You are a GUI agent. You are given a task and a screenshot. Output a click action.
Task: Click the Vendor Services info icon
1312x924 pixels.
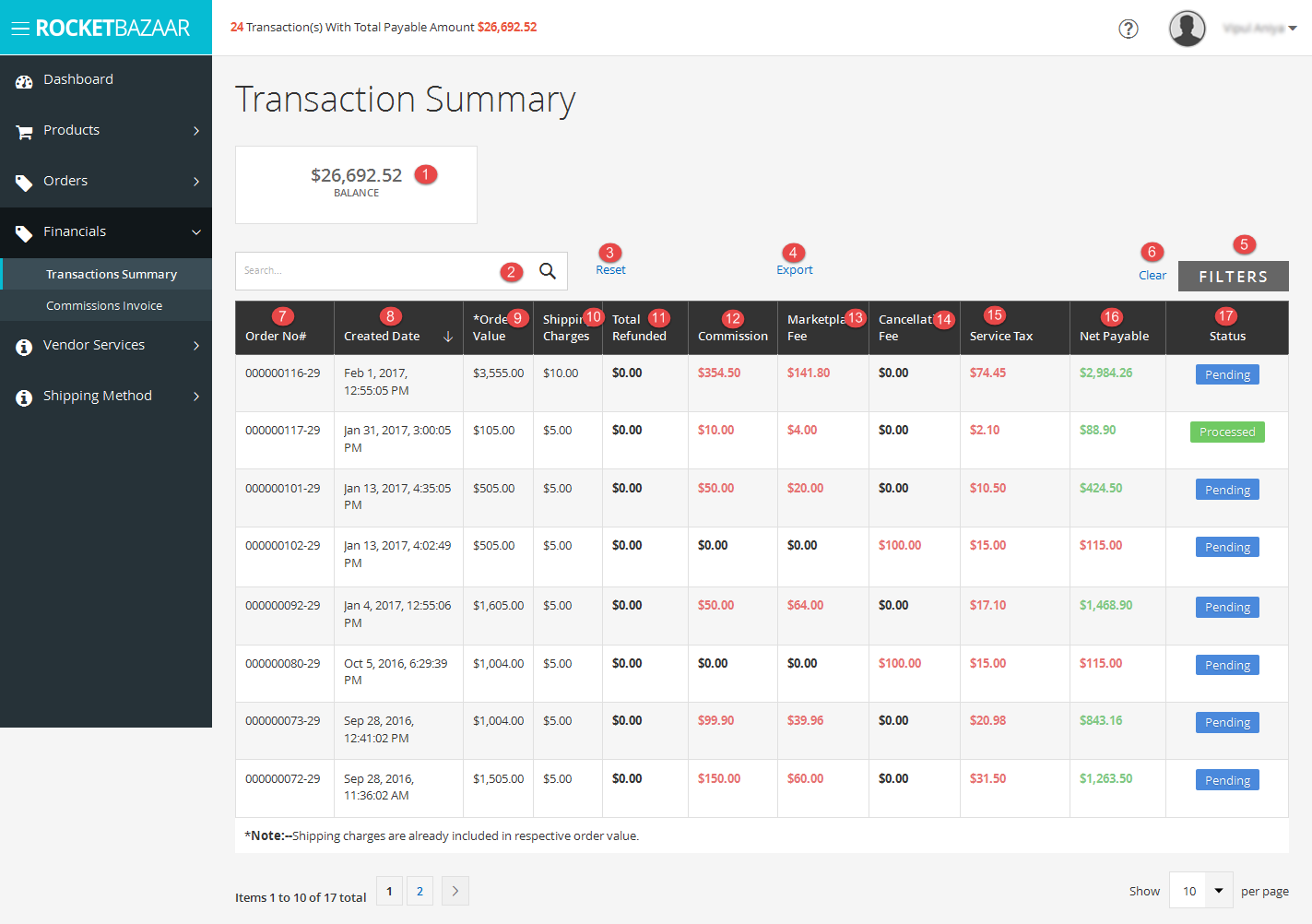[x=24, y=347]
